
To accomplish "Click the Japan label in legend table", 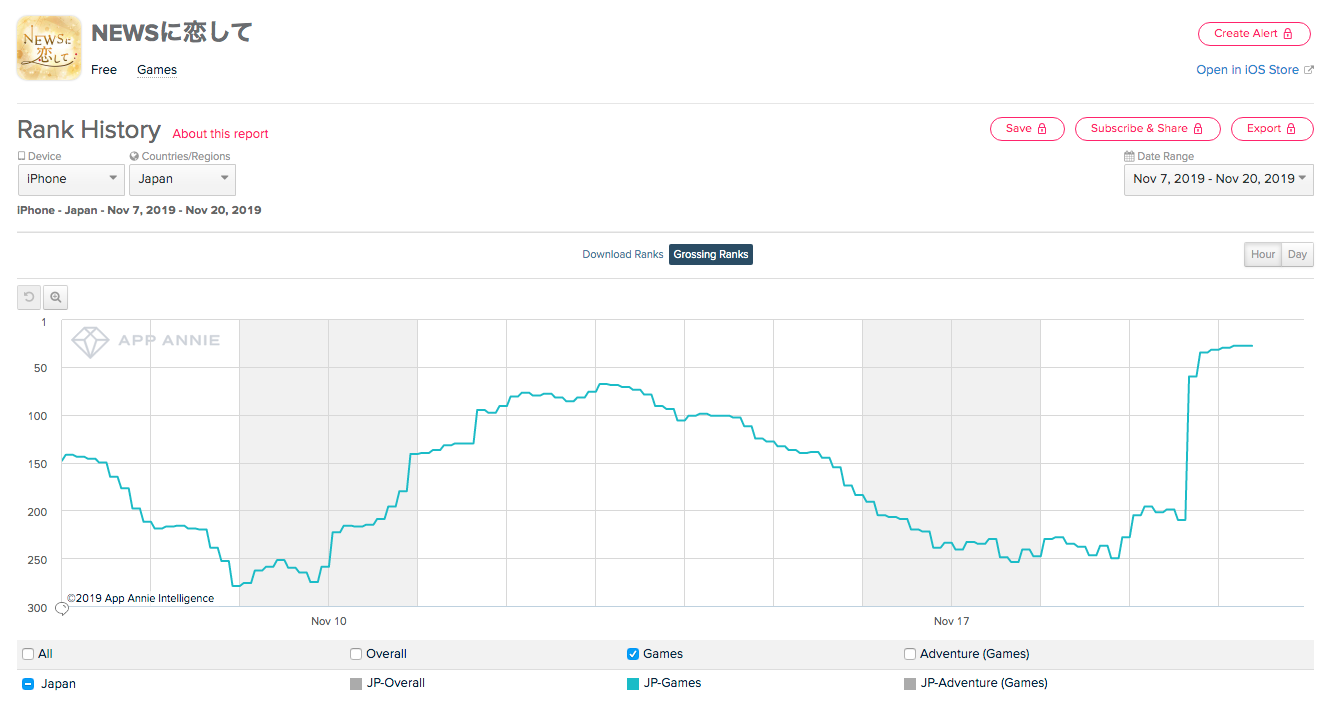I will (x=58, y=684).
